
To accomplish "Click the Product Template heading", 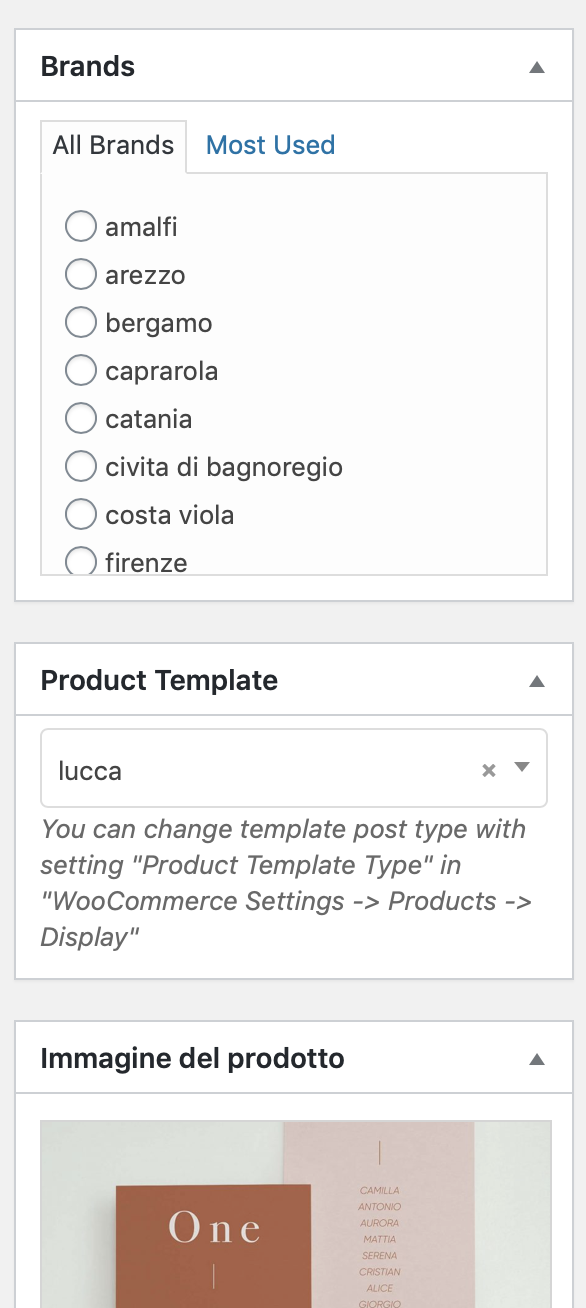I will coord(159,681).
